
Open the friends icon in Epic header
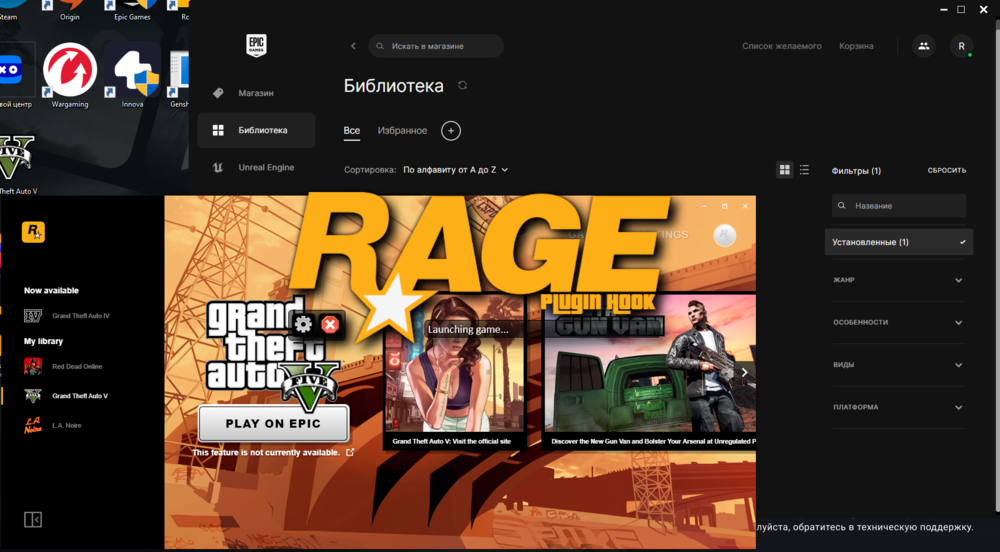tap(923, 46)
